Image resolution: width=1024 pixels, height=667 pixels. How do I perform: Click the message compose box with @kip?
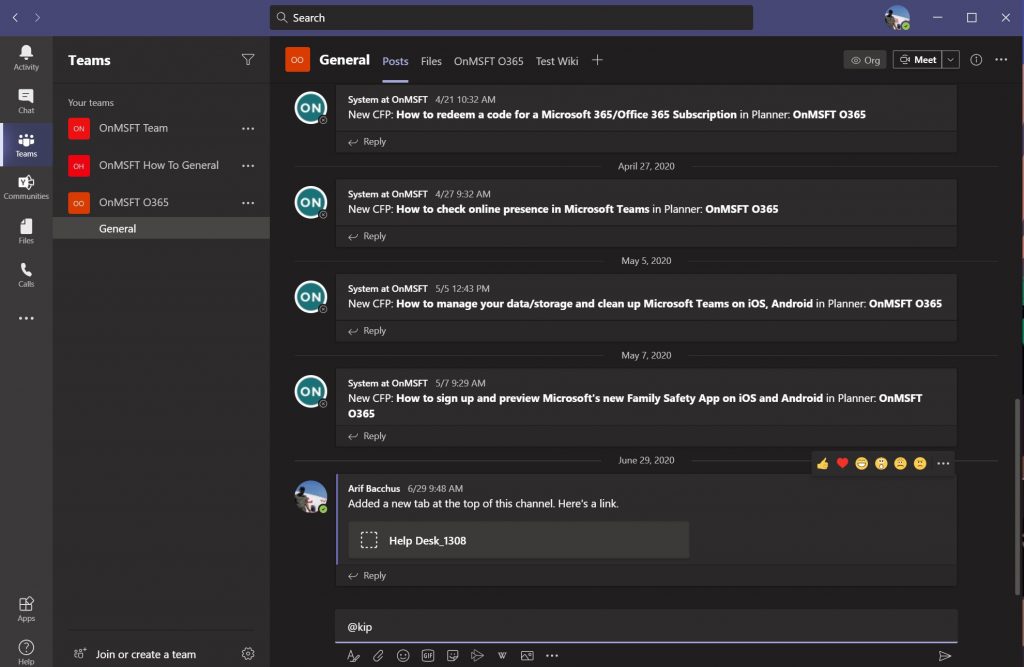(x=646, y=626)
